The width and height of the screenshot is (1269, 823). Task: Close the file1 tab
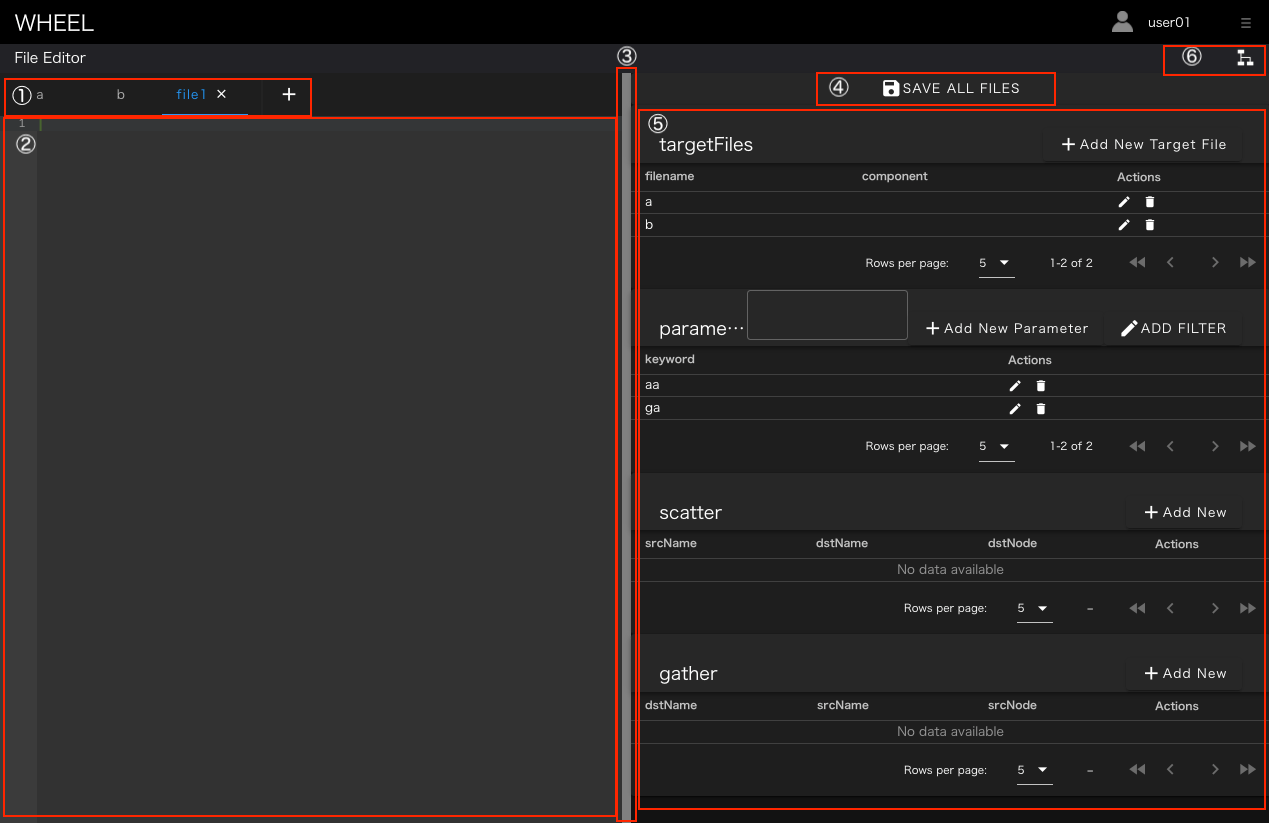[x=222, y=94]
